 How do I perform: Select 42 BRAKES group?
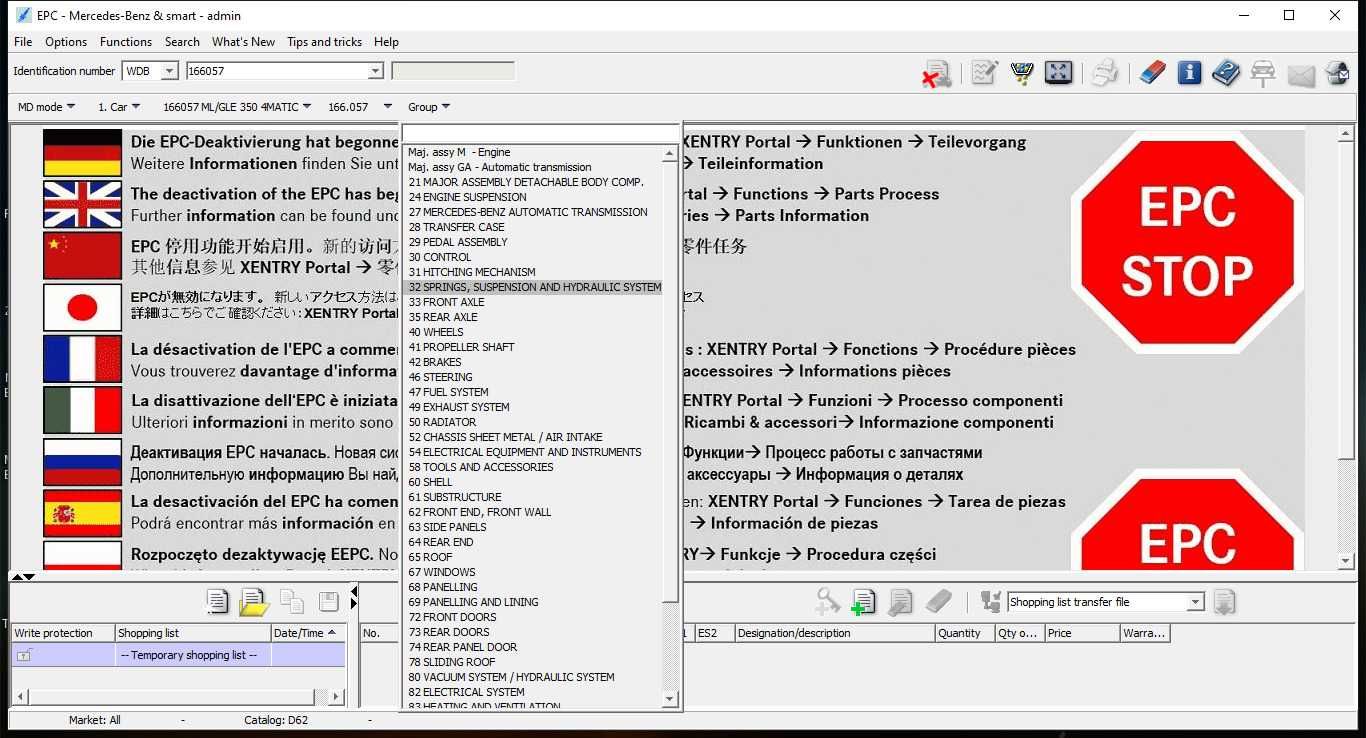click(x=534, y=362)
